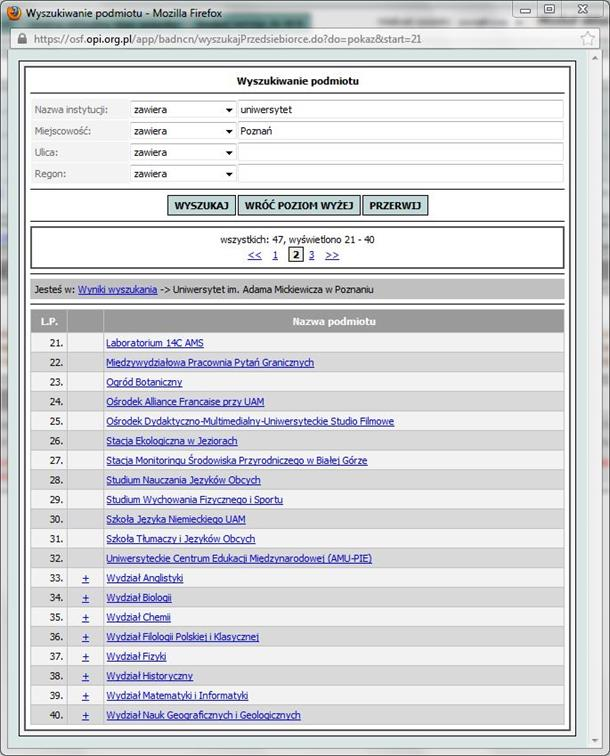Expand Wydział Biologii with plus sign
This screenshot has height=756, width=610.
(85, 598)
